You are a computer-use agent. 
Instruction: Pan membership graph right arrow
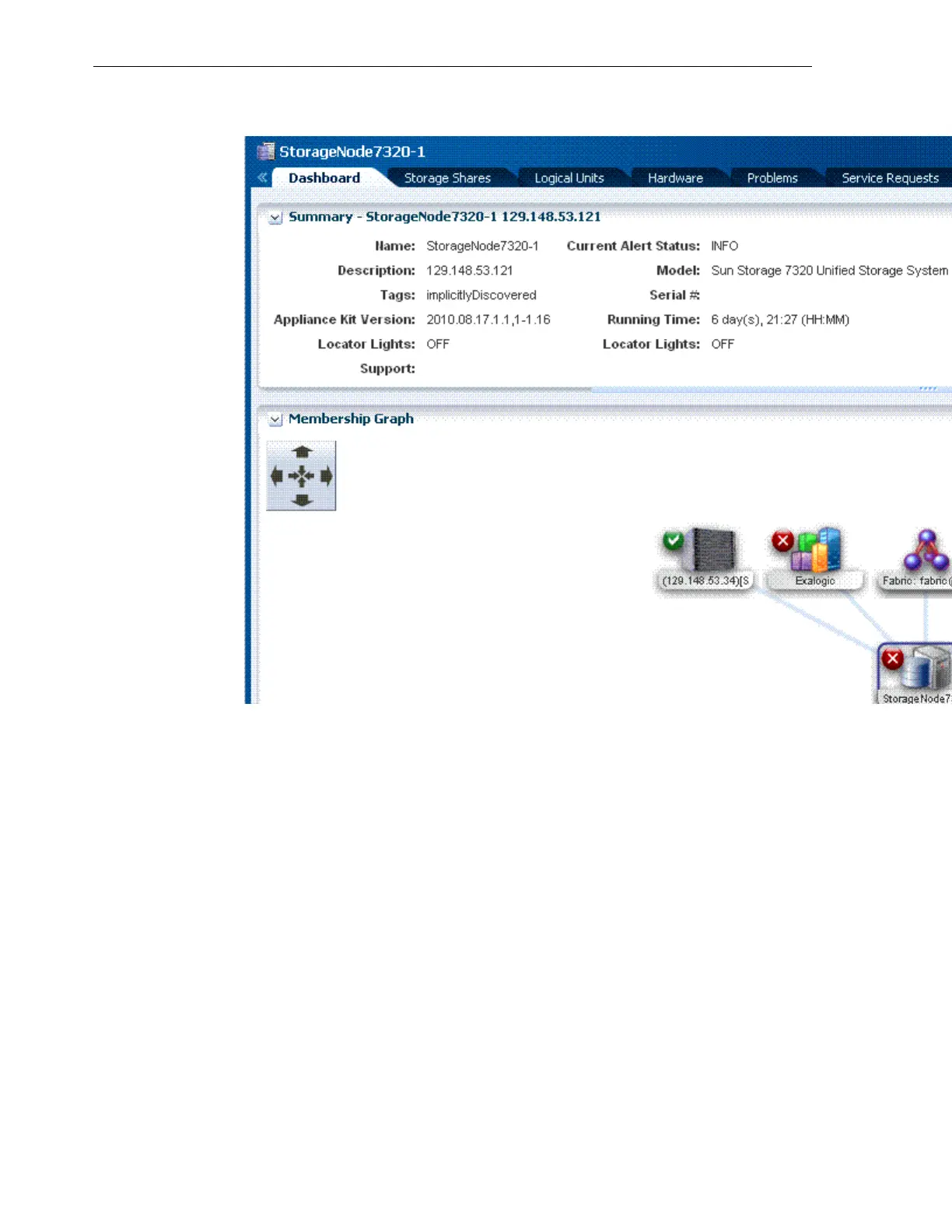[x=327, y=476]
